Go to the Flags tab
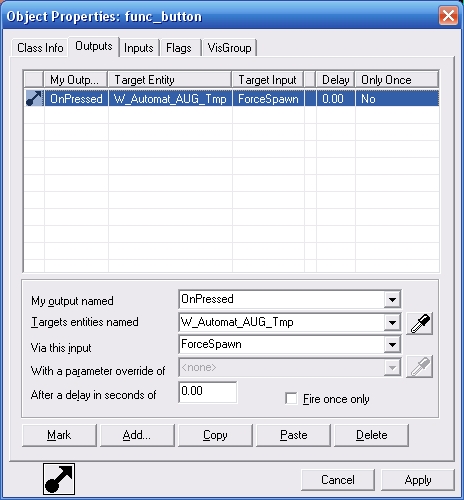 (x=179, y=48)
